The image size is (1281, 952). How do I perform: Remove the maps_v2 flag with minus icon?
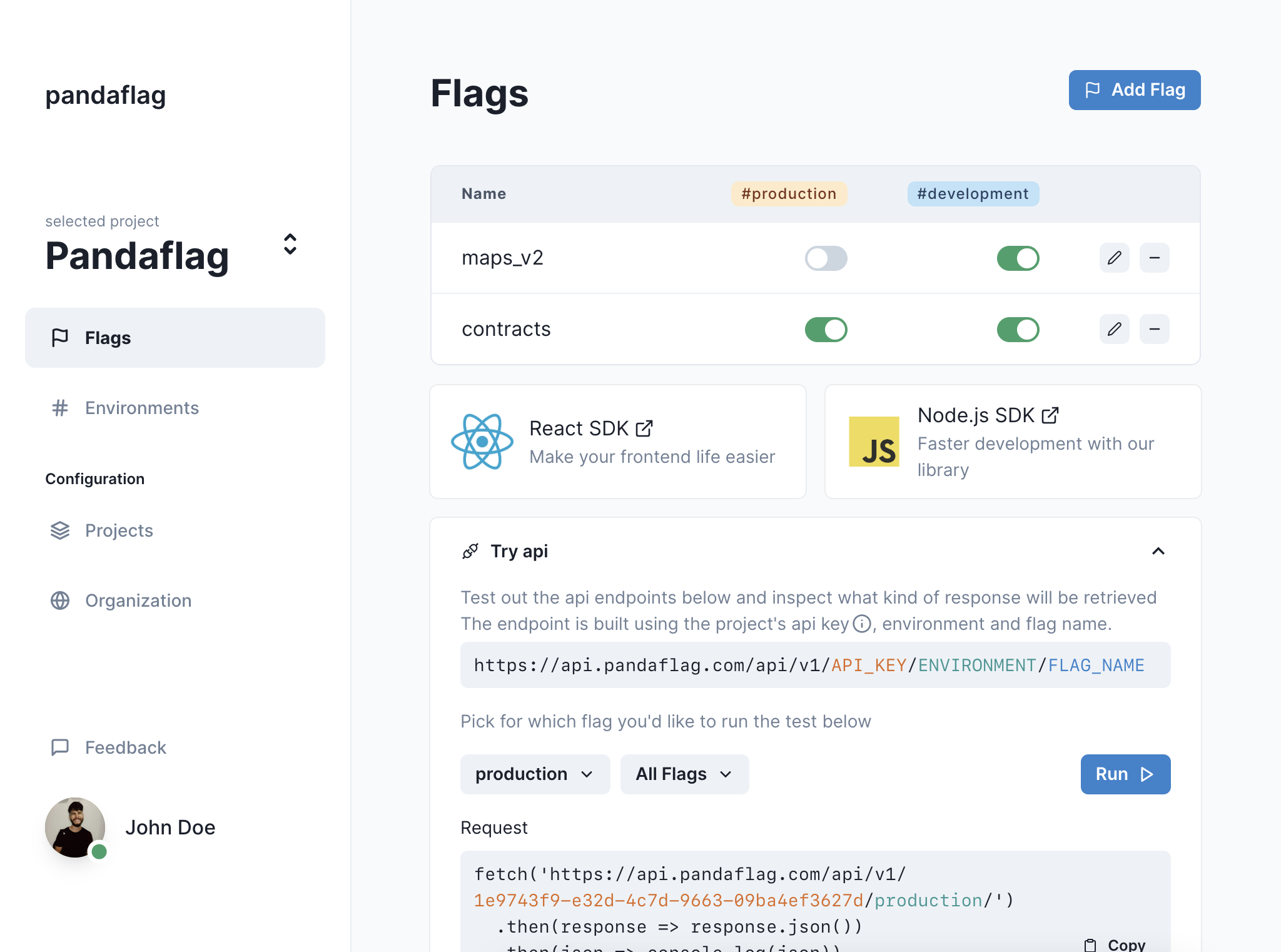(1154, 258)
